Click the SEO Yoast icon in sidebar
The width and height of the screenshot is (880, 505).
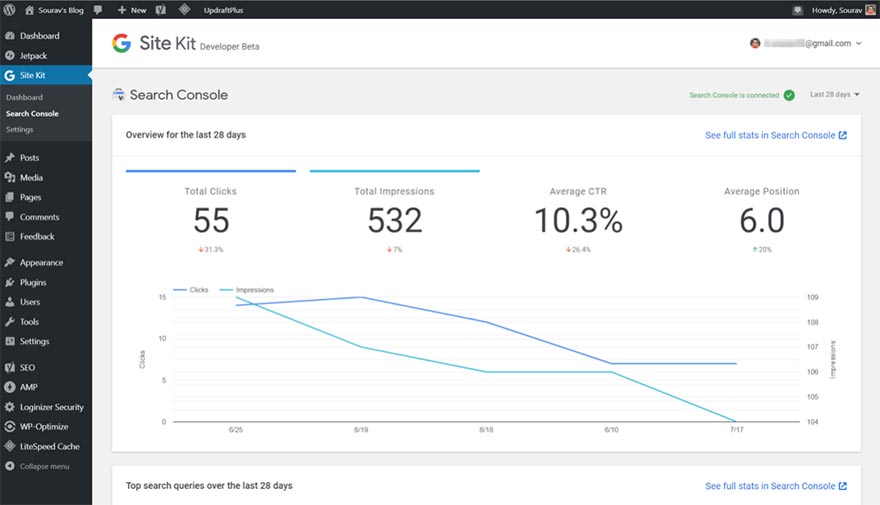(x=10, y=368)
